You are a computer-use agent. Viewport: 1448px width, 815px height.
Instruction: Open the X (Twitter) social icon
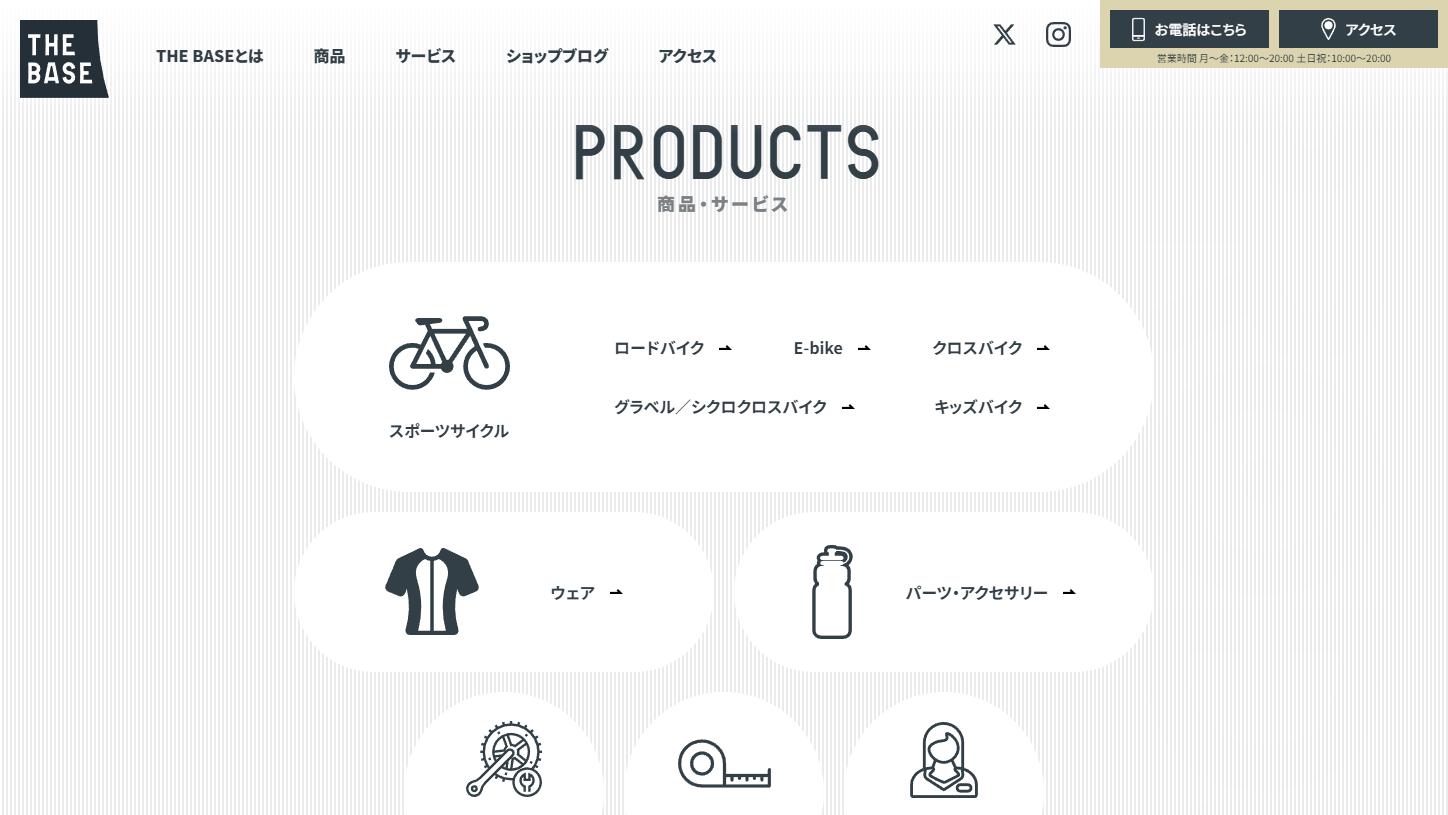[x=1004, y=34]
